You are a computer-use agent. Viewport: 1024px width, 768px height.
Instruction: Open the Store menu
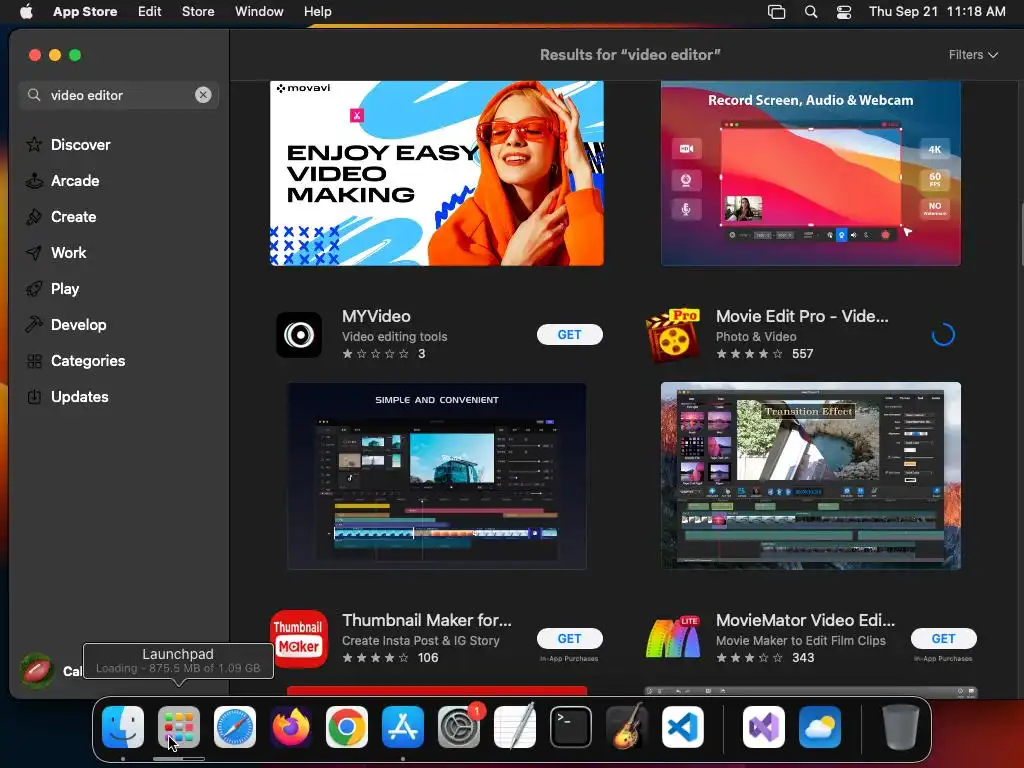coord(198,12)
